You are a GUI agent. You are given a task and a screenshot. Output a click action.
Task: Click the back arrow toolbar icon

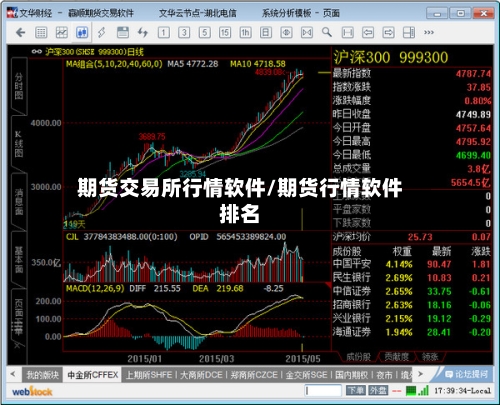pyautogui.click(x=21, y=33)
